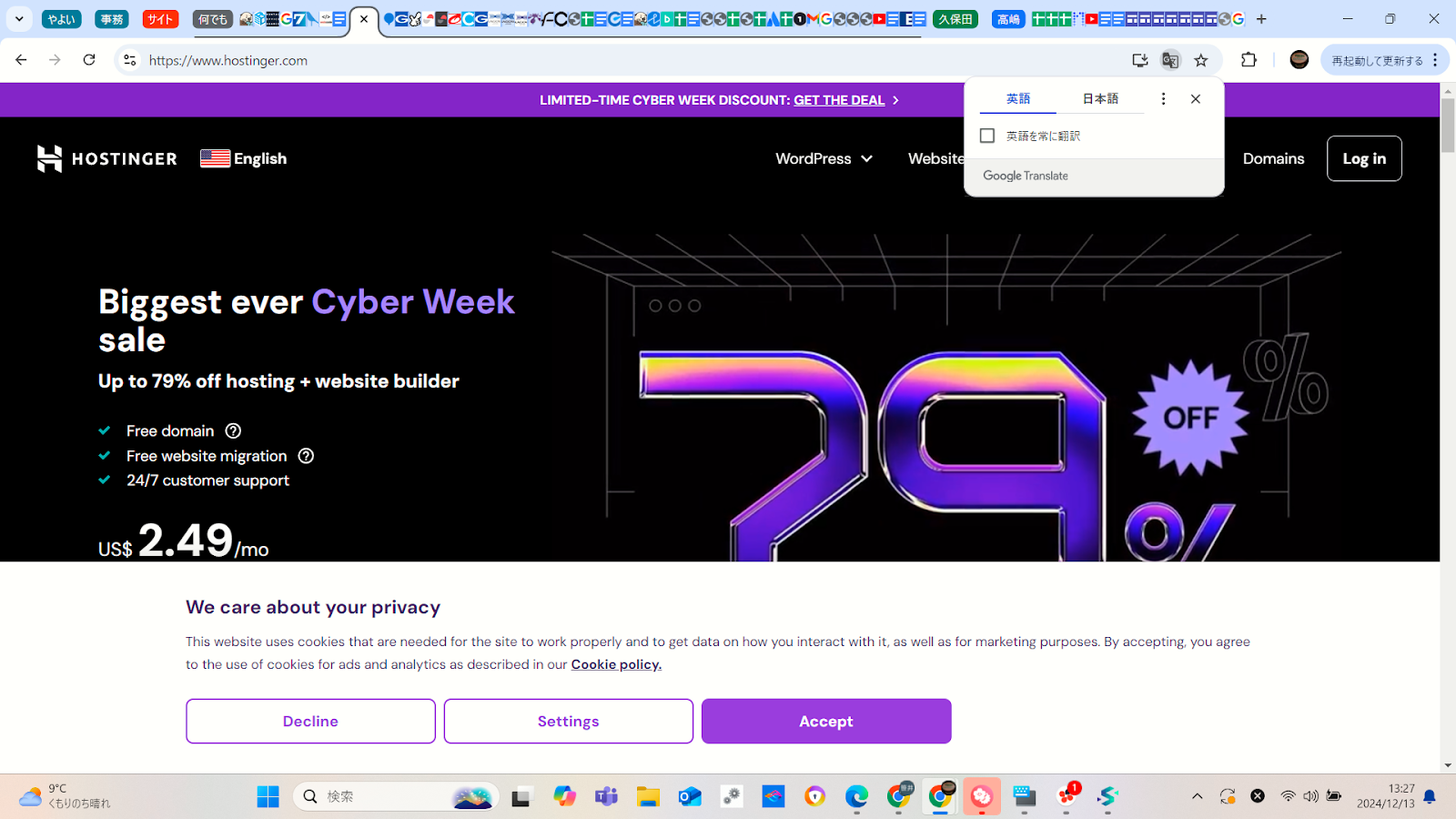Open the サイト tab group

160,19
